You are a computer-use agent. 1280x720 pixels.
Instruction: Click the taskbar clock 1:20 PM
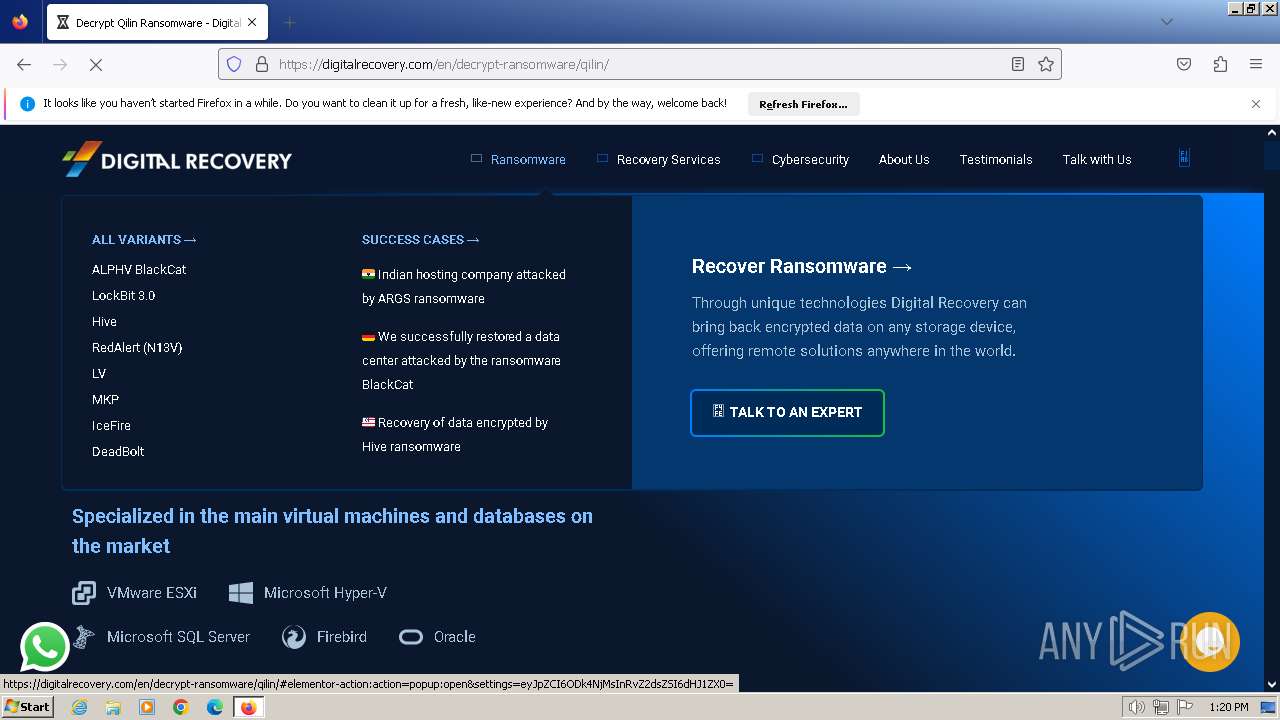[1229, 707]
